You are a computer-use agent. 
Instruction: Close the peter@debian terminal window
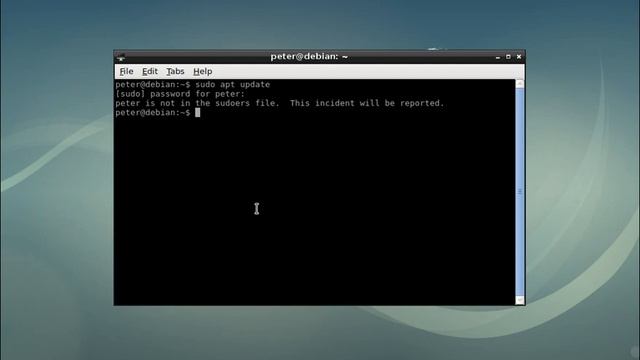[x=519, y=57]
